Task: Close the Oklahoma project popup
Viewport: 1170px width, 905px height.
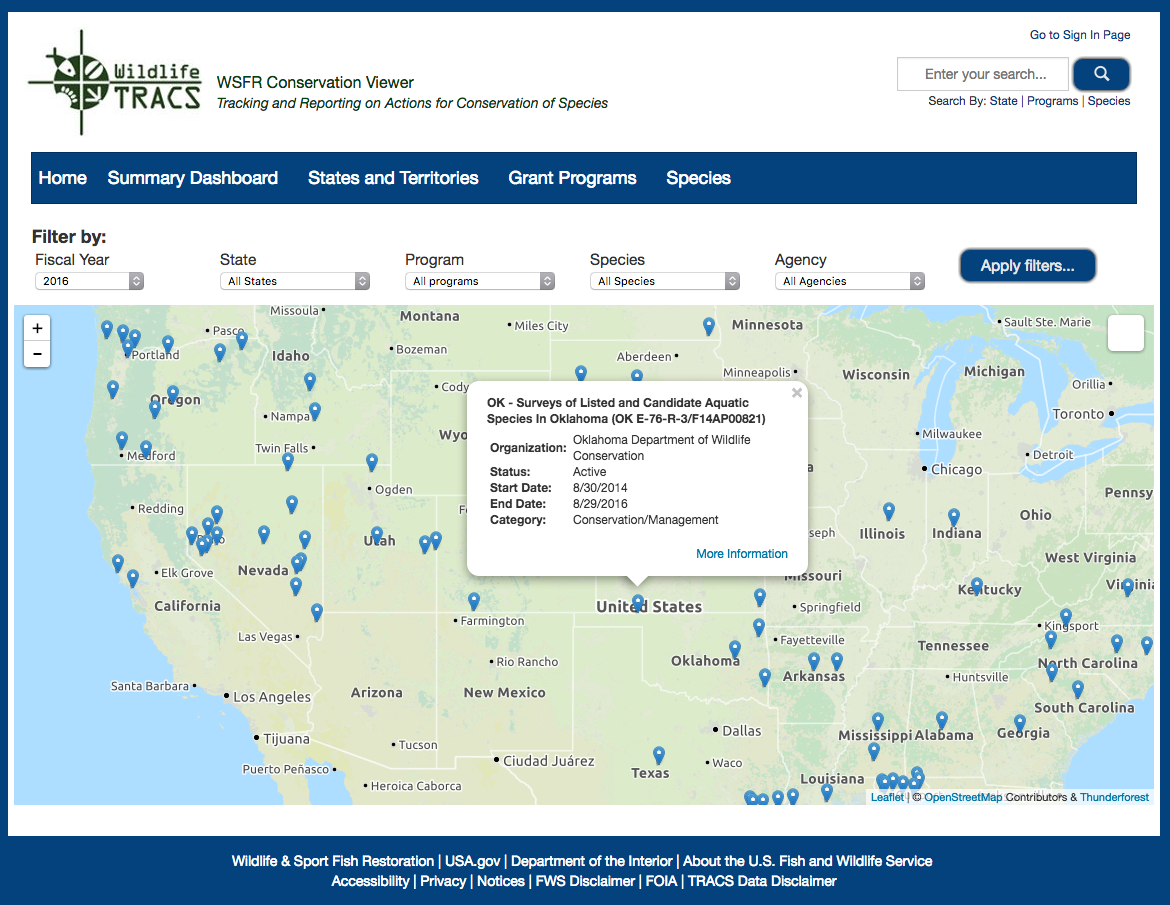Action: click(797, 393)
